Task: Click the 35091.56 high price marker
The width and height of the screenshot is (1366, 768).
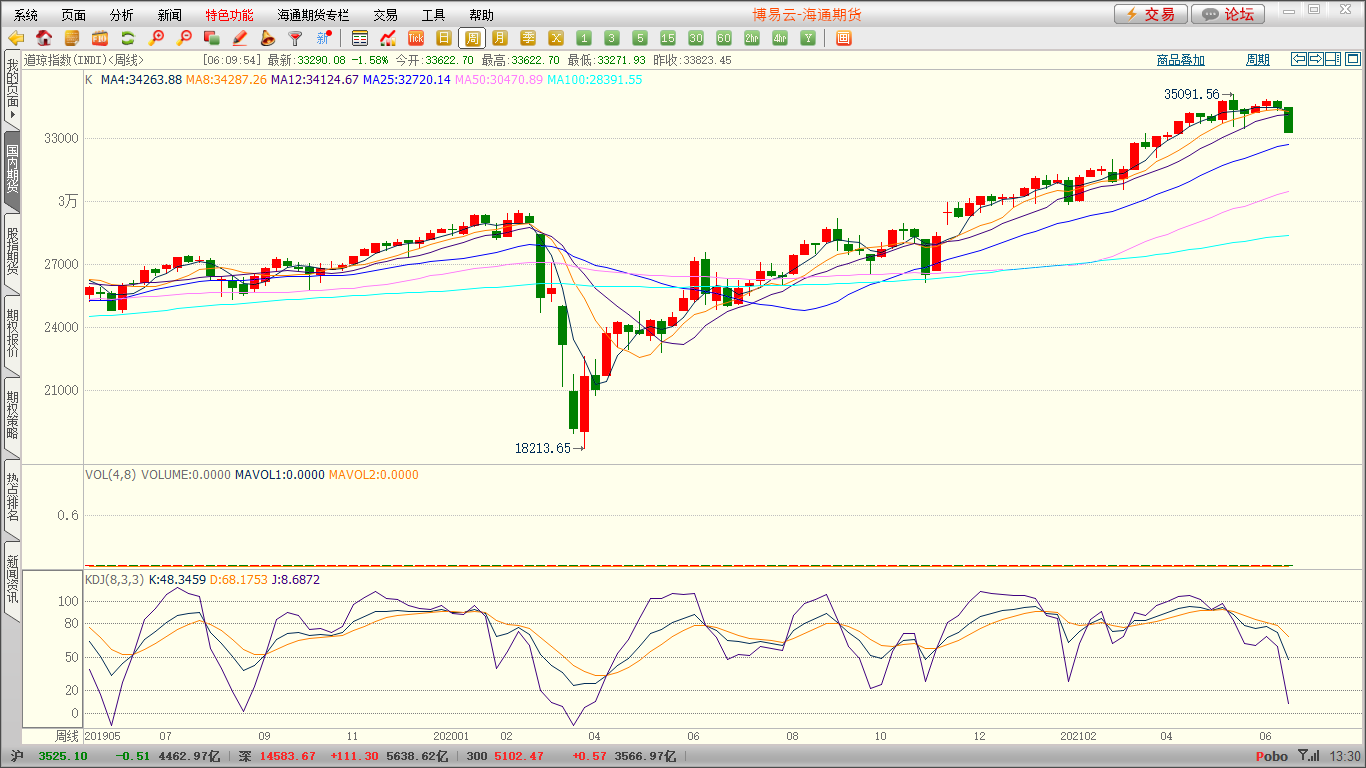Action: click(1192, 94)
